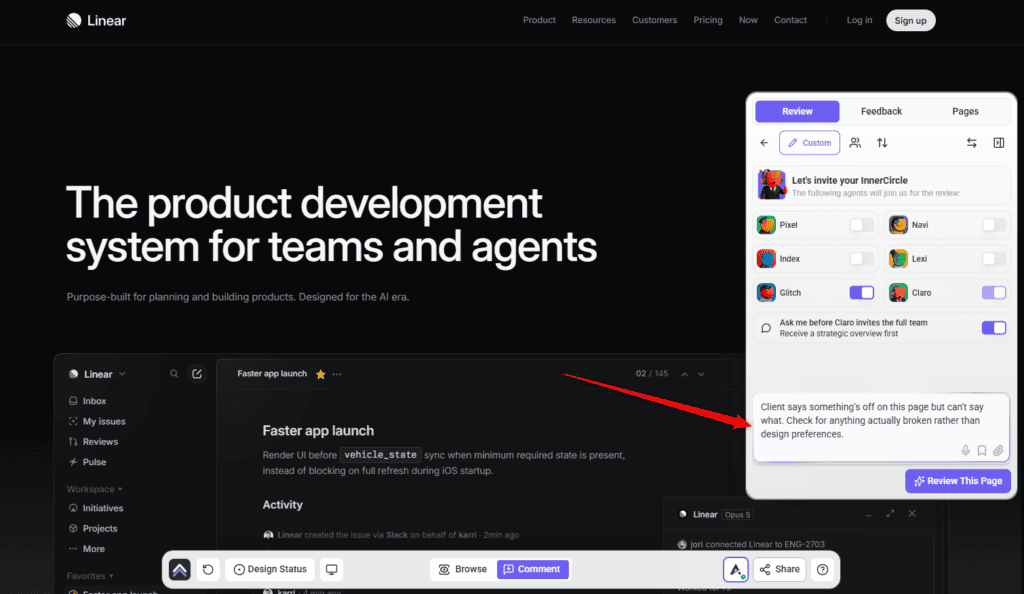Screen dimensions: 1024x594
Task: Switch to Browse mode
Action: 463,569
